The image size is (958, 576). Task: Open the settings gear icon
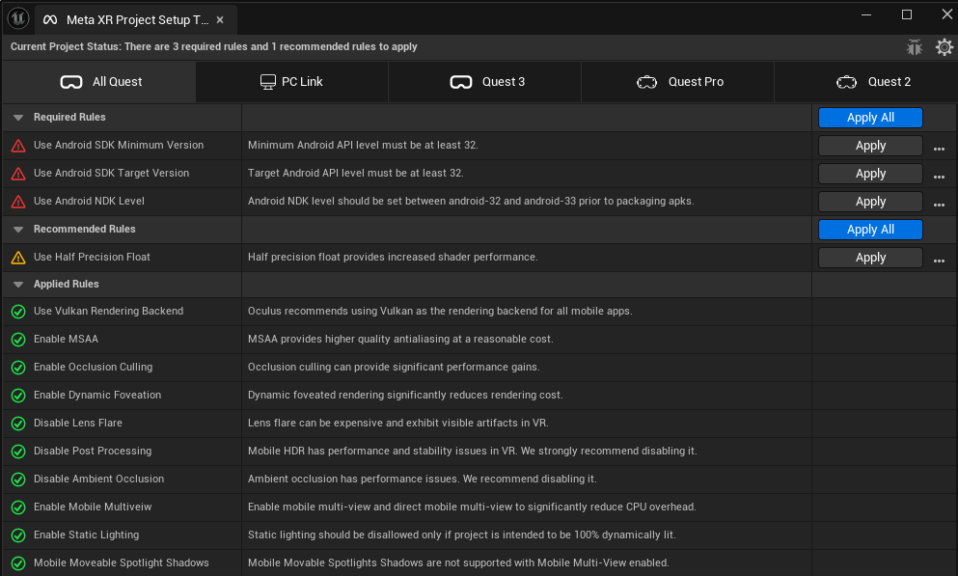pyautogui.click(x=944, y=47)
